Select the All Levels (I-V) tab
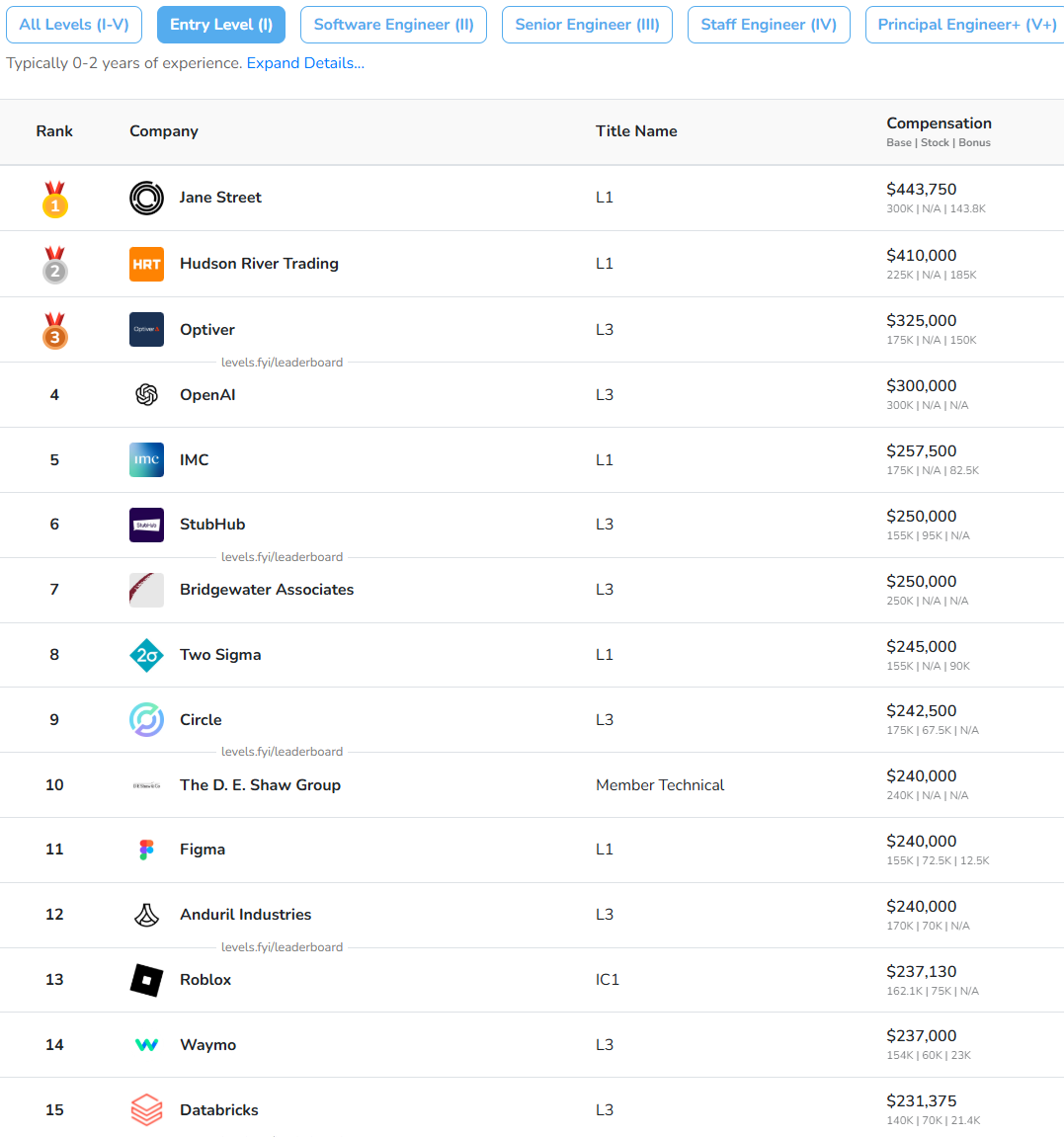Viewport: 1064px width, 1137px height. click(74, 25)
